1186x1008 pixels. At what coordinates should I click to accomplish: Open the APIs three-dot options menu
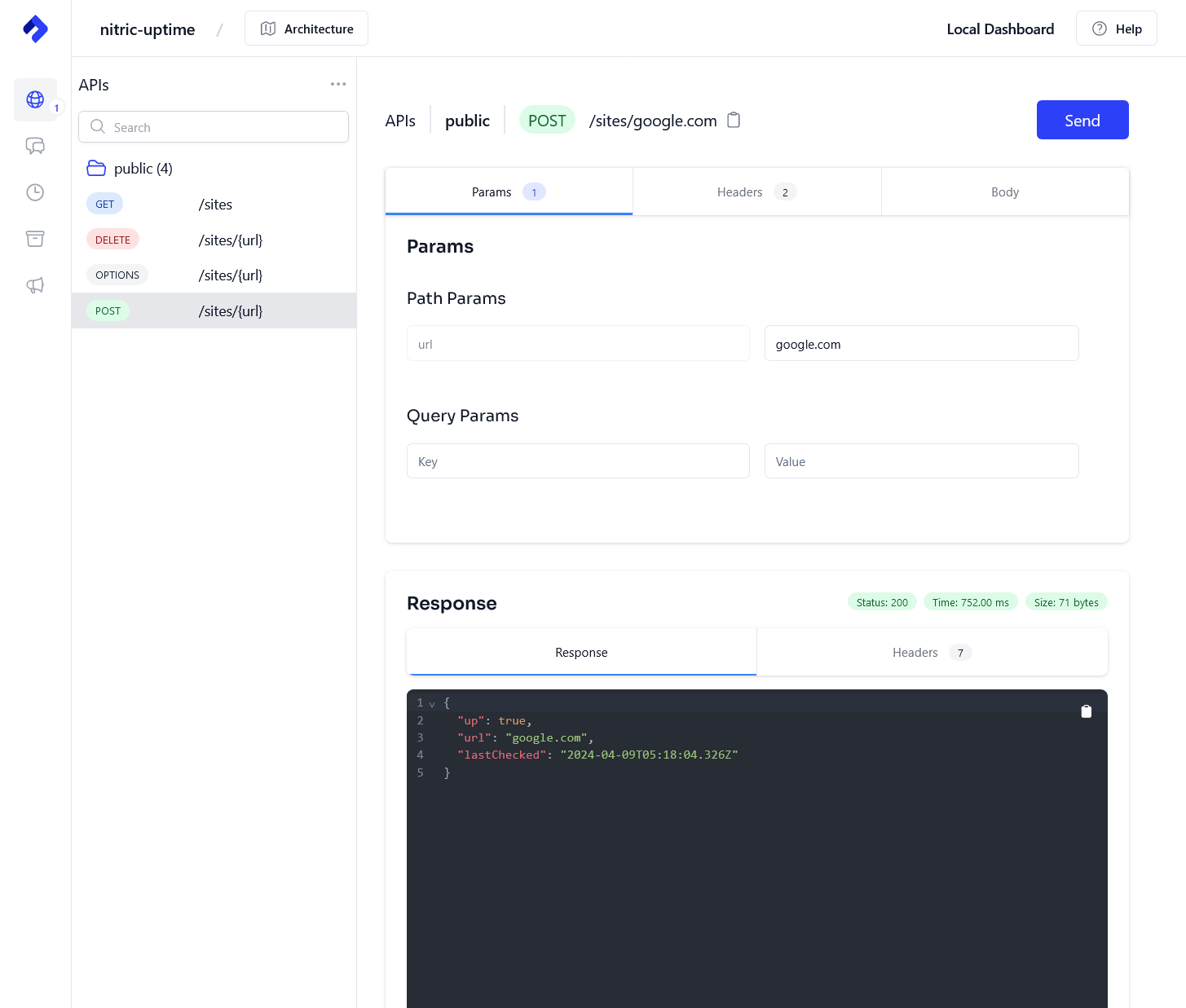(338, 85)
